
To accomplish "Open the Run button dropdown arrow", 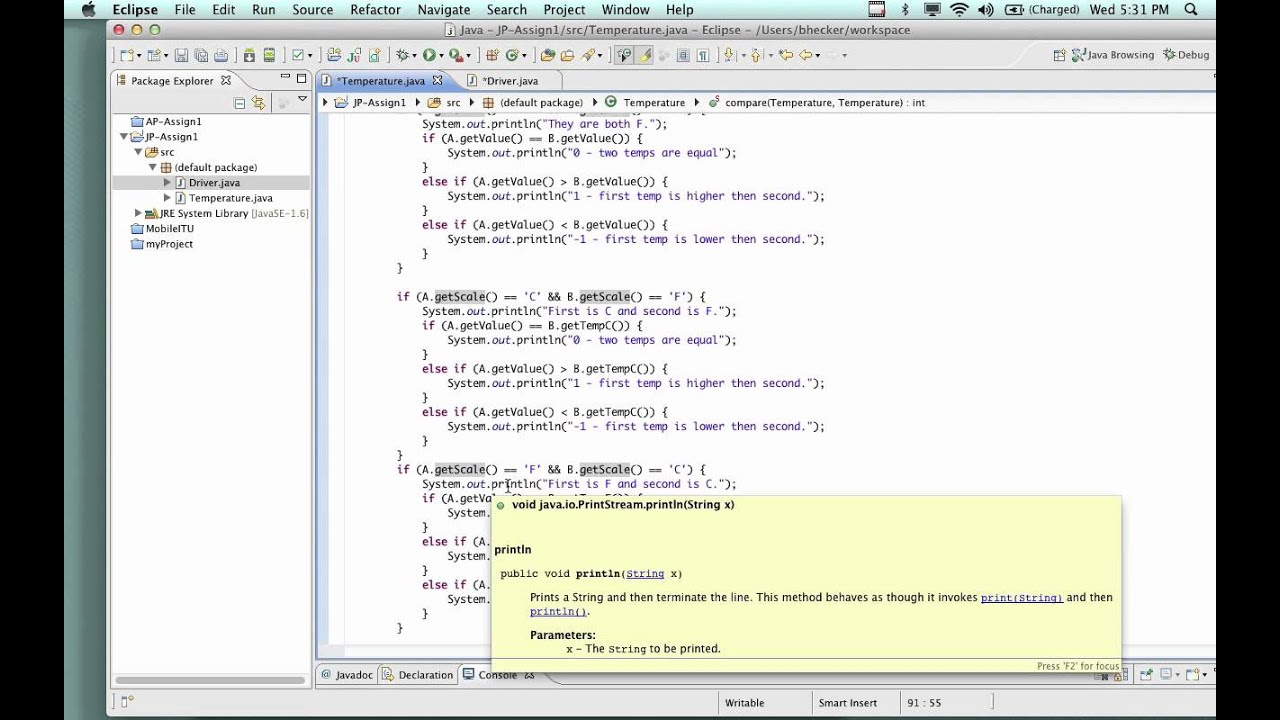I will click(x=441, y=55).
